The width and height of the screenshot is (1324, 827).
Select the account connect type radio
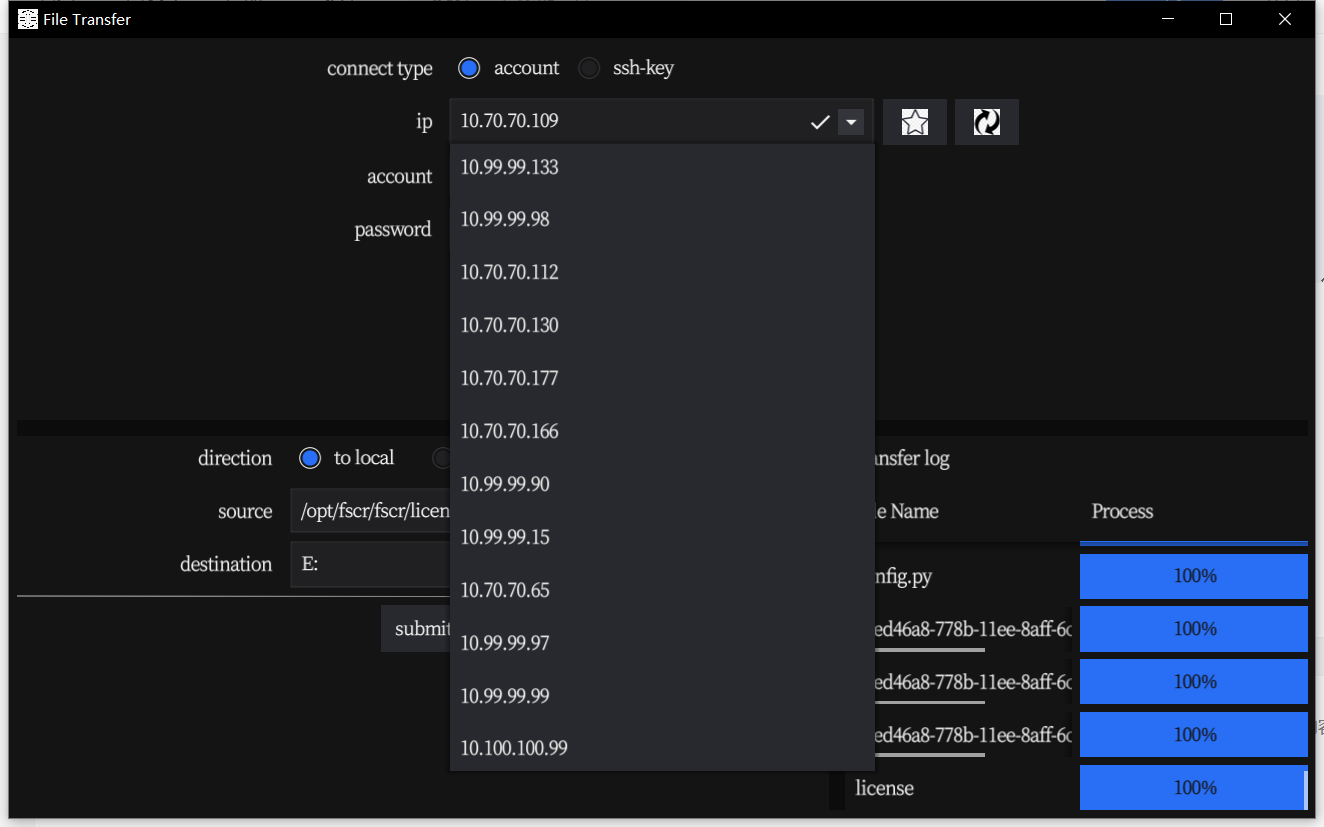[469, 68]
